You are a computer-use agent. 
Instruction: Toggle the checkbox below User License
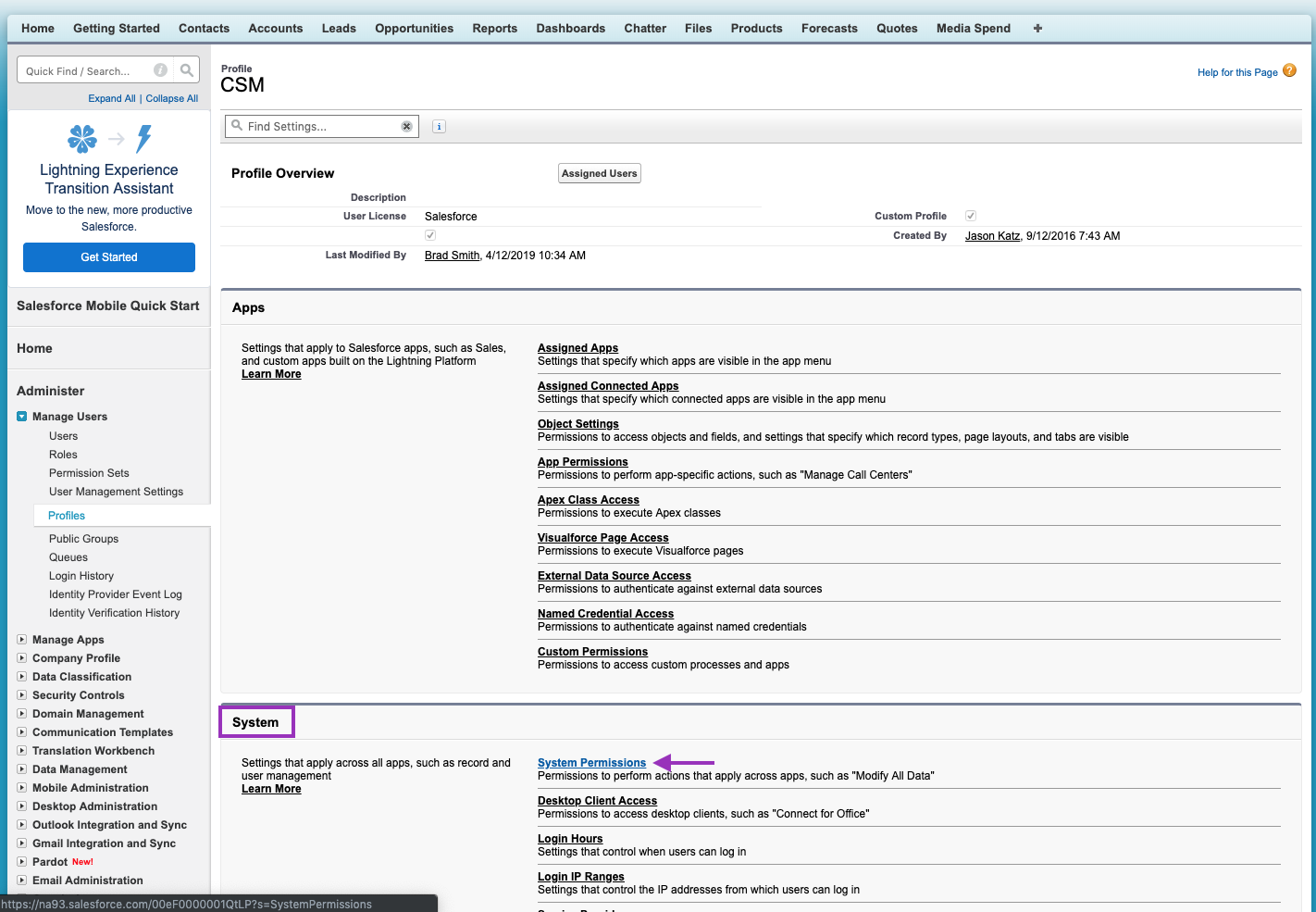[430, 235]
